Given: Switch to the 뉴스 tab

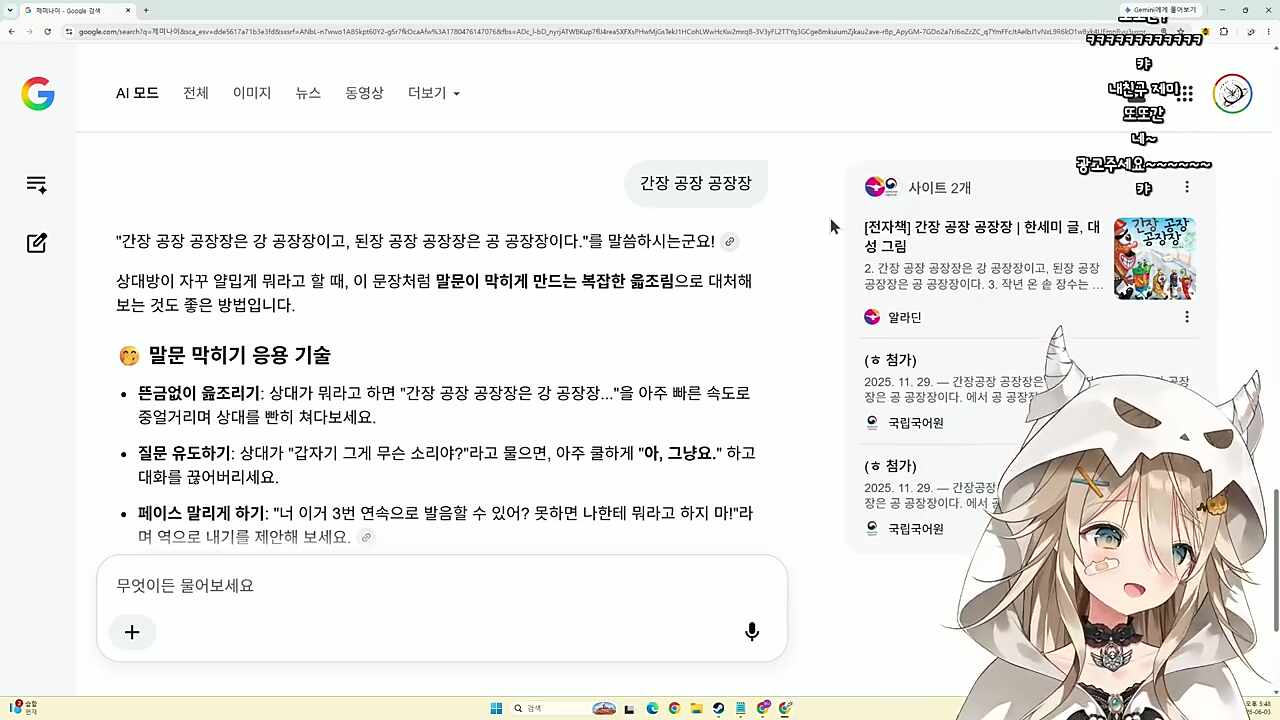Looking at the screenshot, I should pyautogui.click(x=308, y=93).
